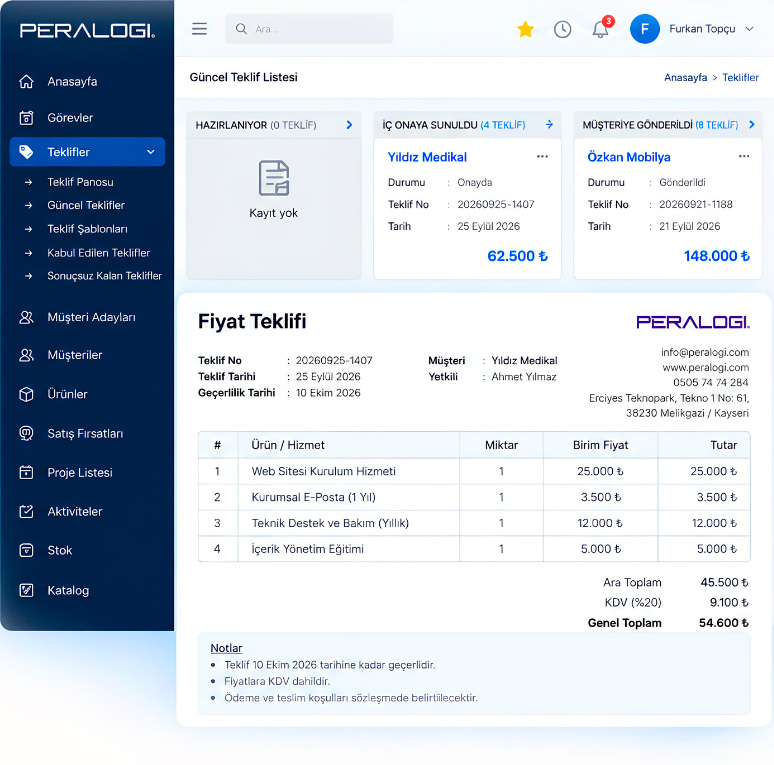The image size is (774, 765).
Task: Open Aktiviteler in sidebar
Action: pyautogui.click(x=75, y=511)
